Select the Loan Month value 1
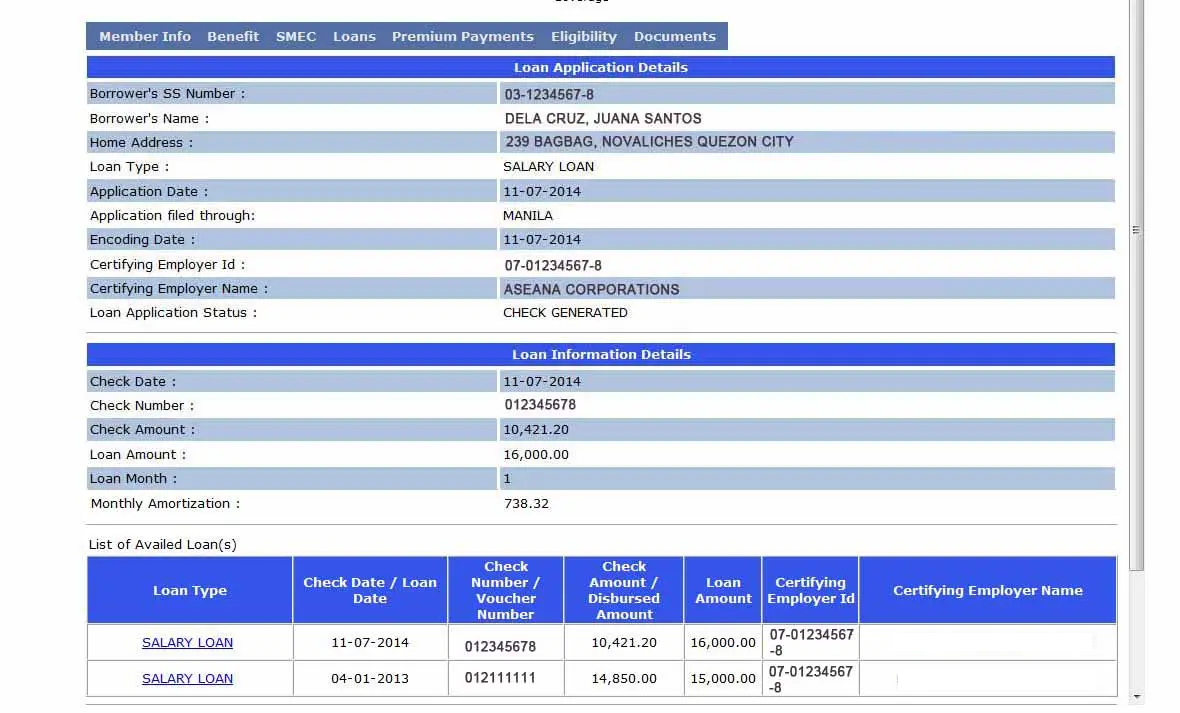1180x713 pixels. tap(507, 478)
